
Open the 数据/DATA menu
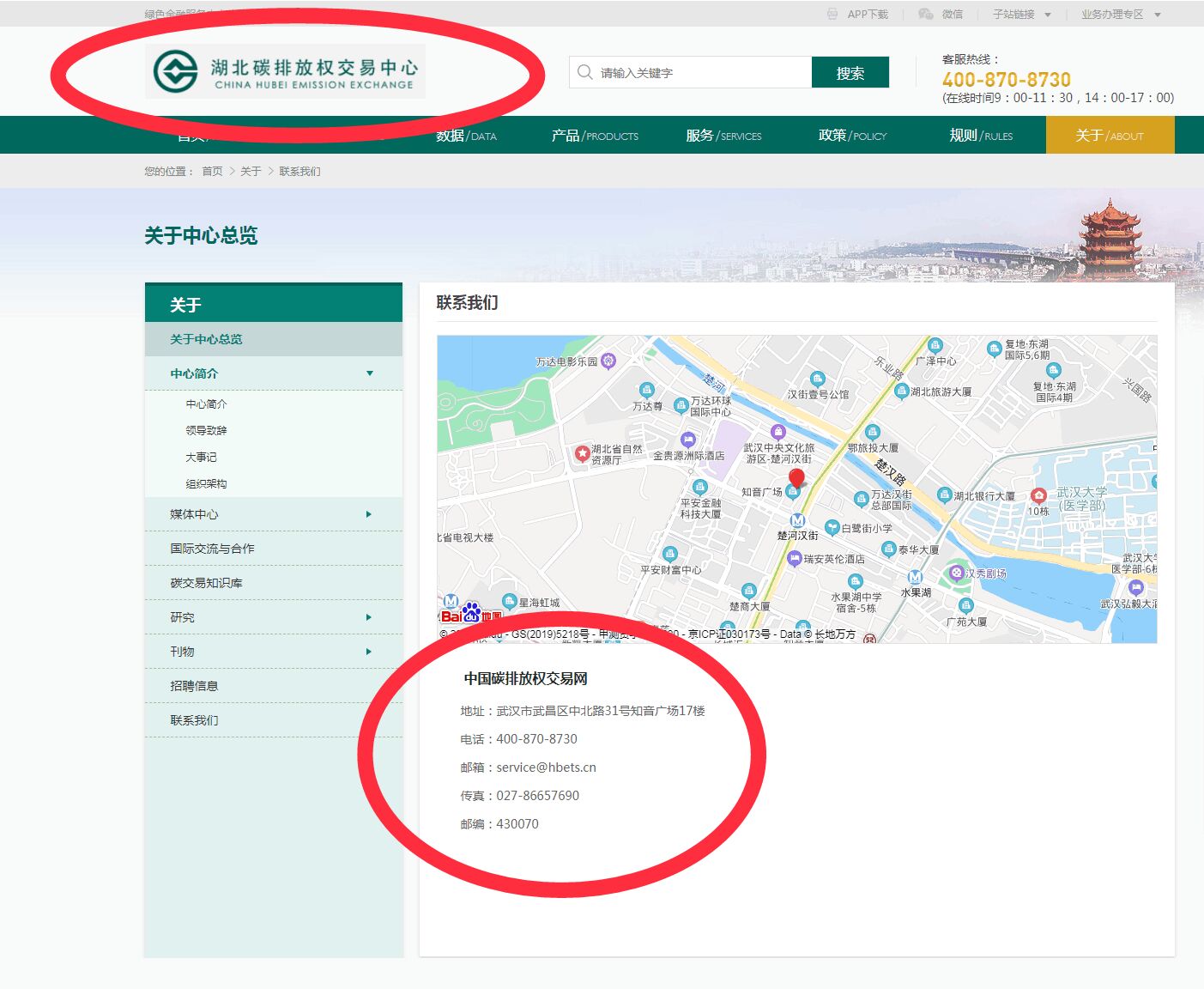466,136
